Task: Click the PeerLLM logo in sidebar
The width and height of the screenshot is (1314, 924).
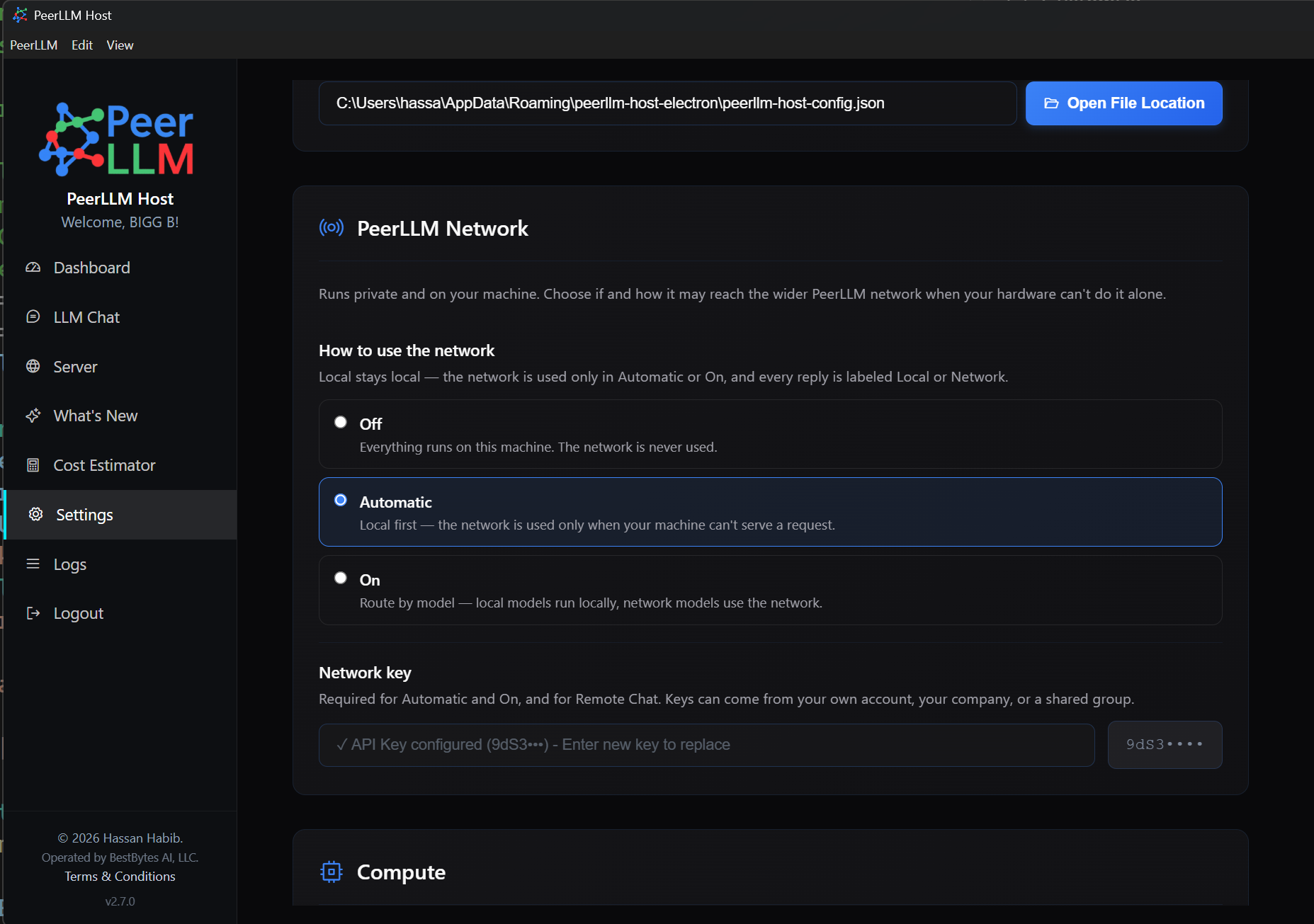Action: (x=117, y=139)
